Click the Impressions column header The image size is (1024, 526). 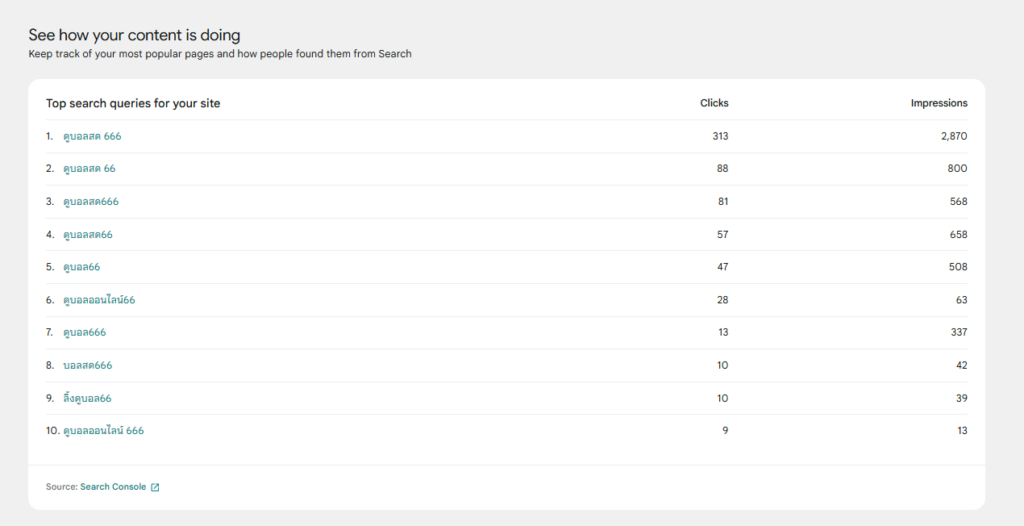tap(939, 103)
